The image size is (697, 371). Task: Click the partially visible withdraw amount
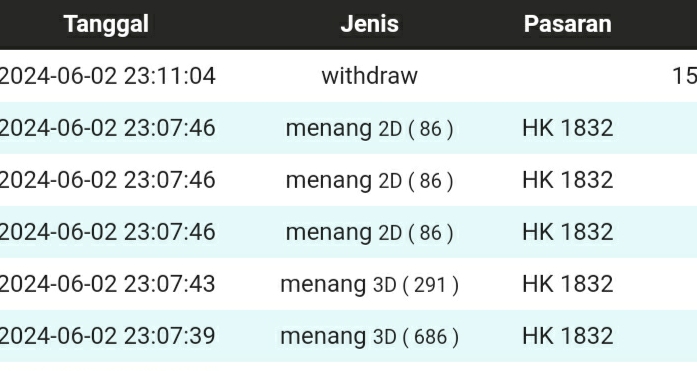click(x=685, y=76)
